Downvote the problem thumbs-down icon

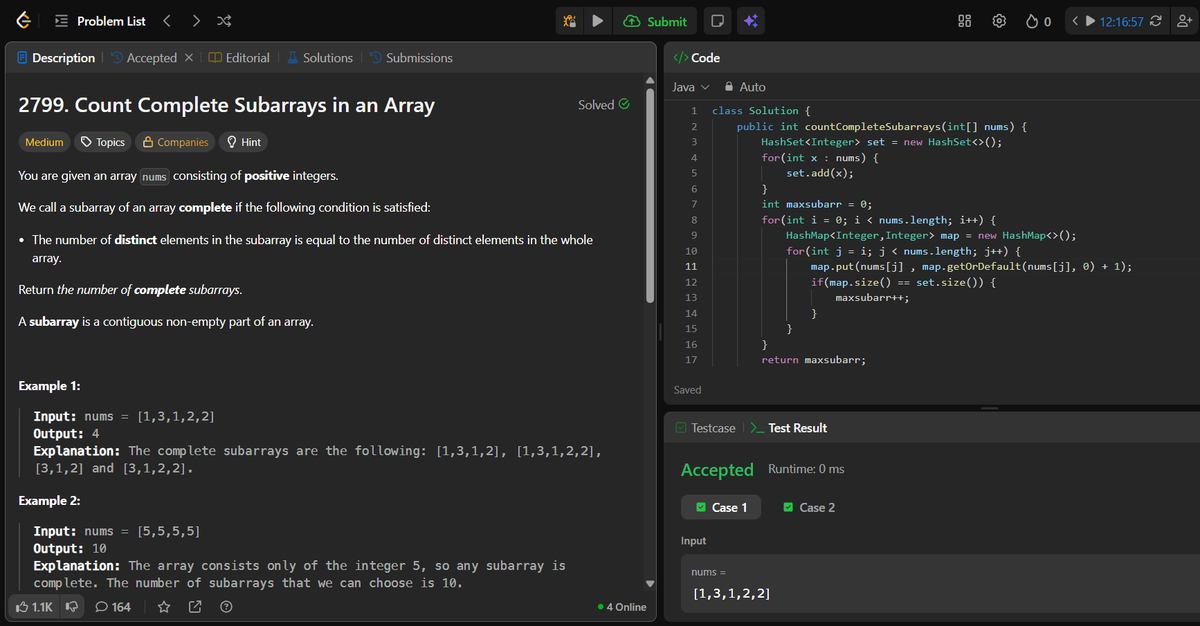click(x=71, y=606)
